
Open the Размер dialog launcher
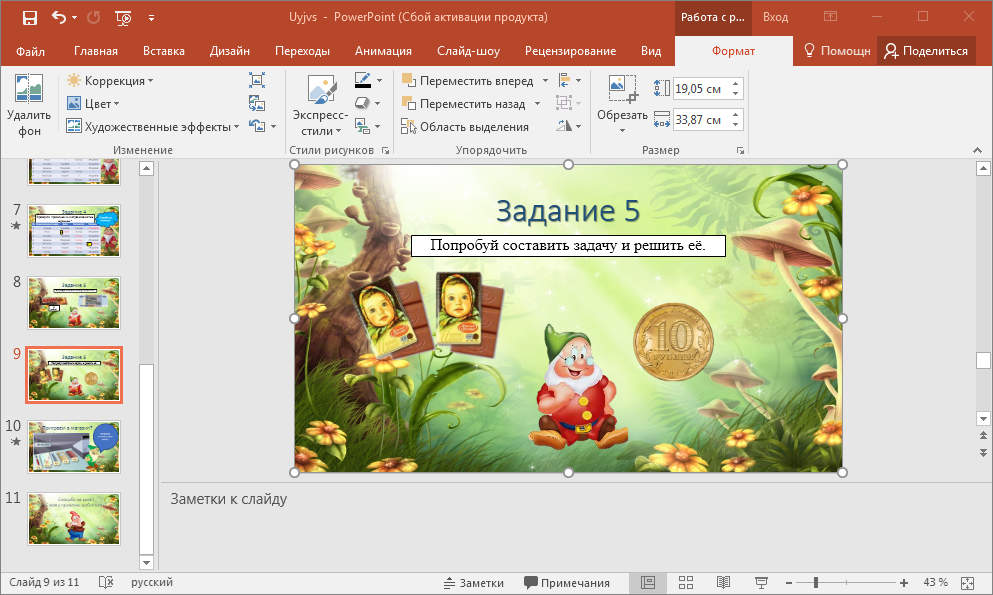coord(740,151)
